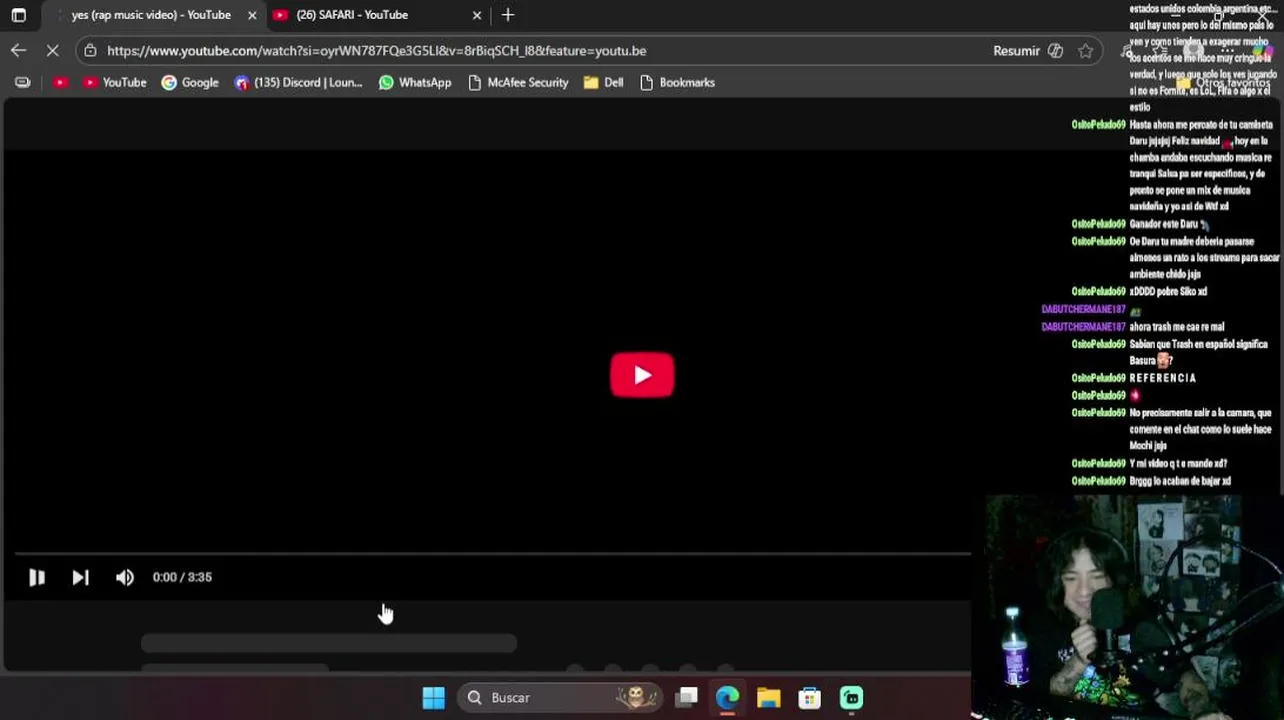Close the SAFARI YouTube tab
This screenshot has height=720, width=1284.
pyautogui.click(x=477, y=15)
